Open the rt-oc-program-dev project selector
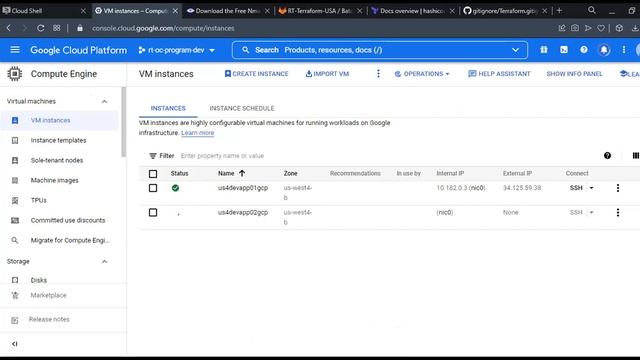640x360 pixels. 177,50
